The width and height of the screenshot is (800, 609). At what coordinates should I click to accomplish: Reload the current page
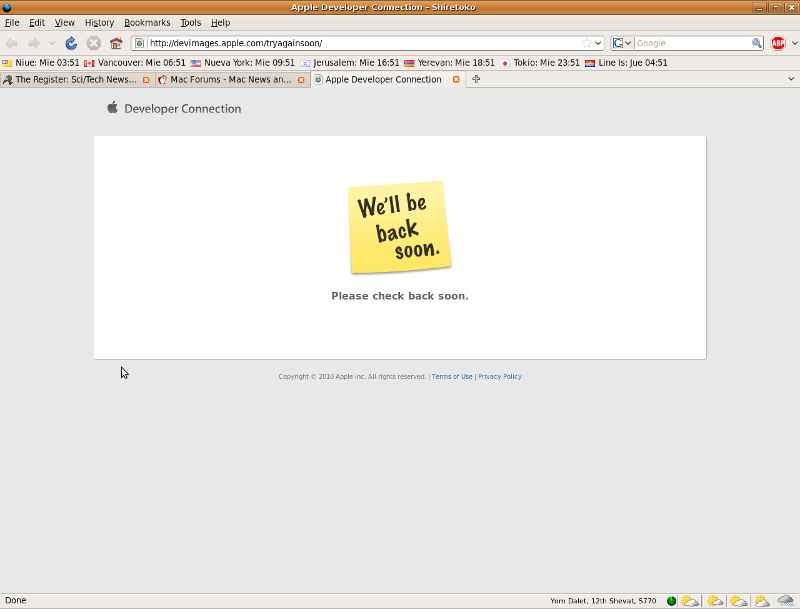[x=71, y=43]
